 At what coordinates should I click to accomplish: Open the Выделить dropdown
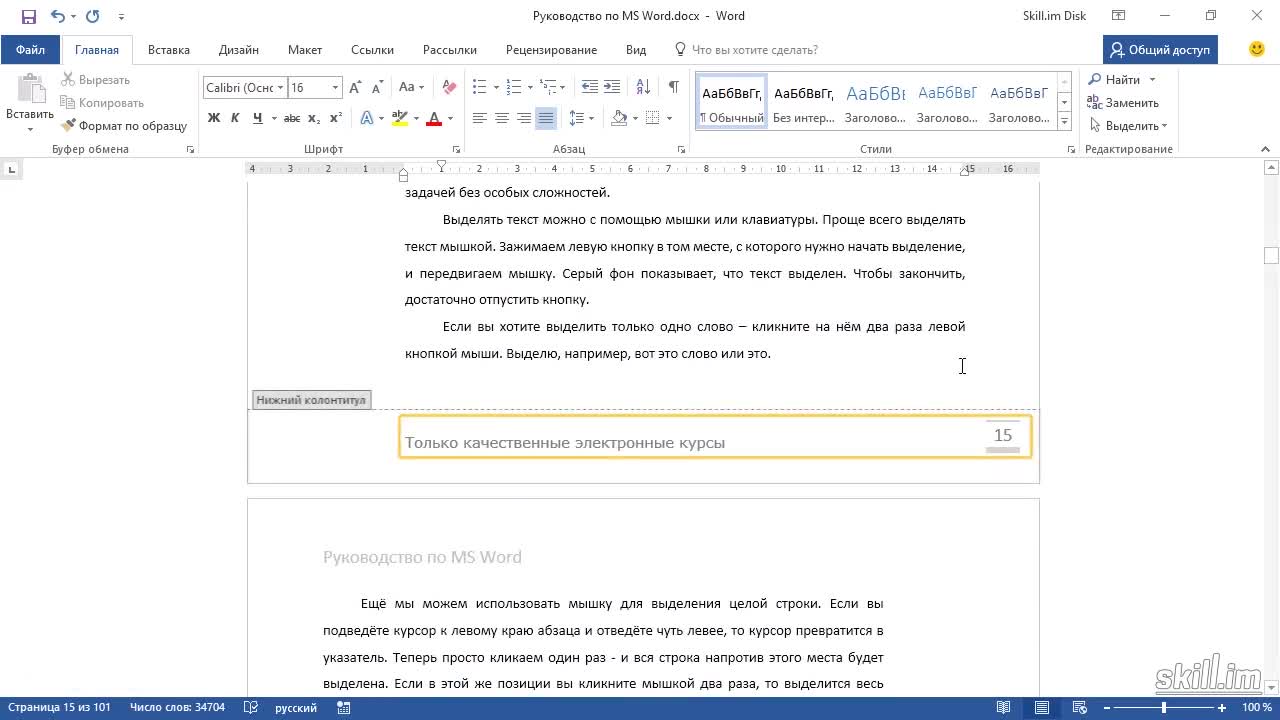point(1128,126)
